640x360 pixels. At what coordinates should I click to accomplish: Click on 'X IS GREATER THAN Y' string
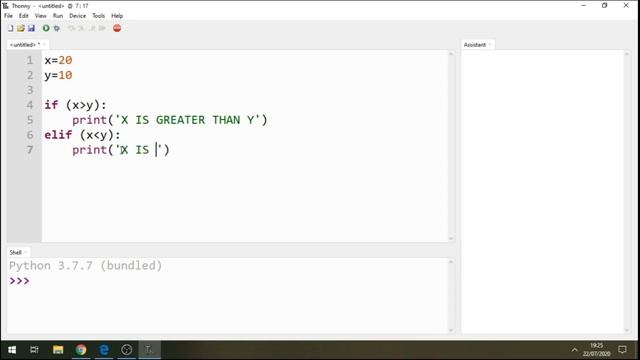click(x=188, y=120)
